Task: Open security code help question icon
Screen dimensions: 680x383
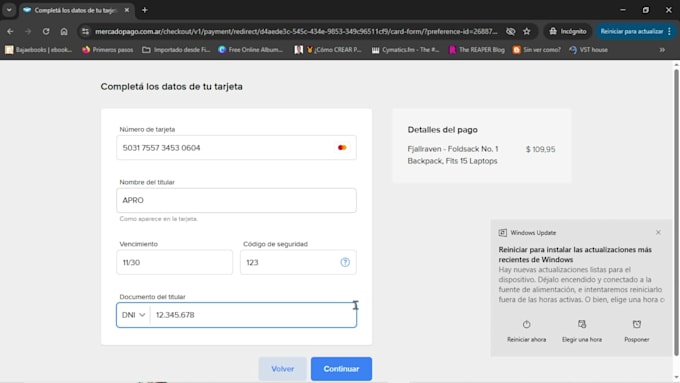Action: coord(345,262)
